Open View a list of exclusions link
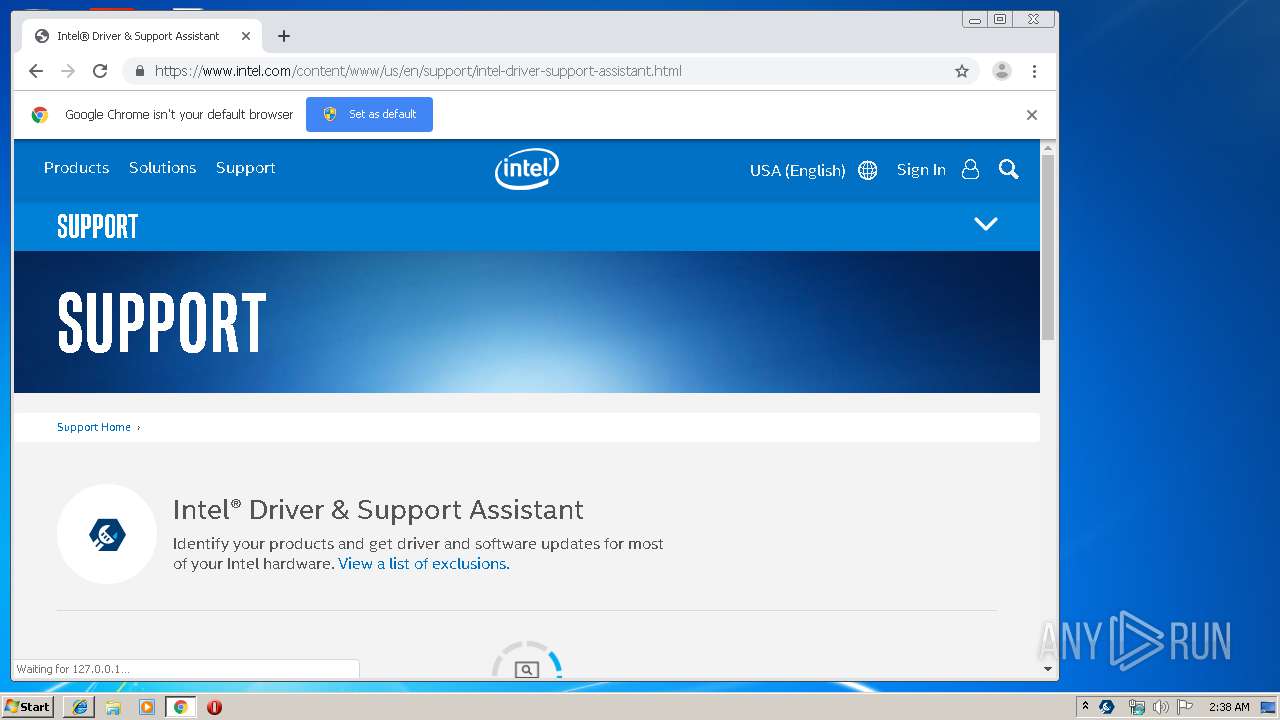 tap(424, 564)
